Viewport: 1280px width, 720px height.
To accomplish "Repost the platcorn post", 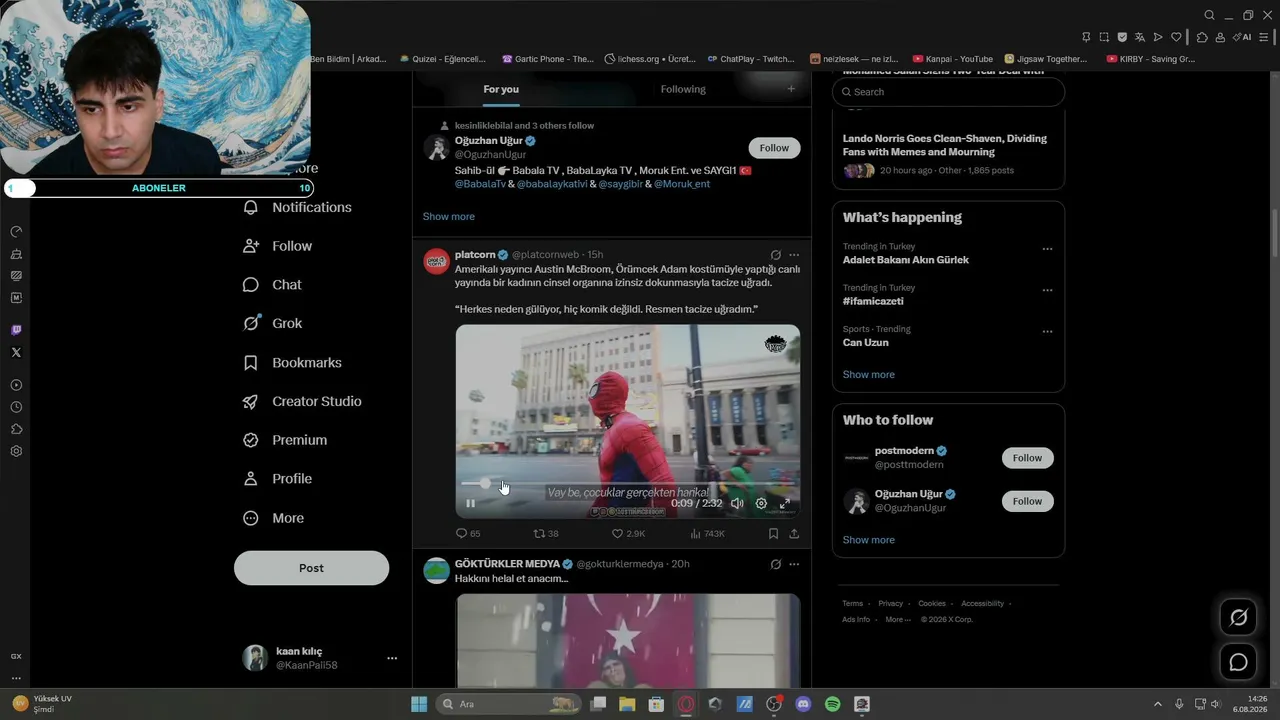I will (x=546, y=534).
